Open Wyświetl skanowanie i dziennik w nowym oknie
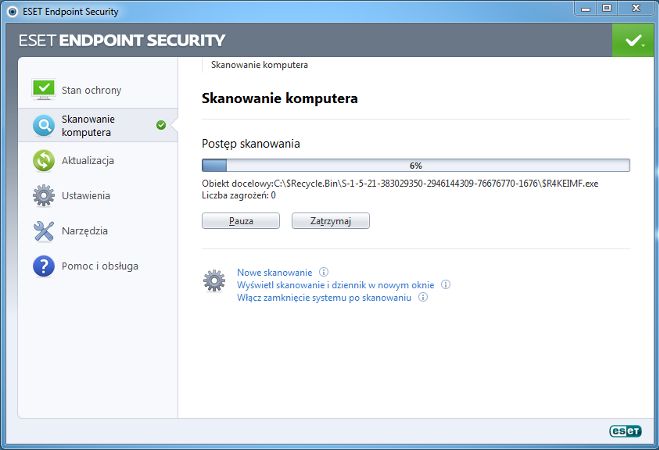The width and height of the screenshot is (659, 450). pos(335,285)
